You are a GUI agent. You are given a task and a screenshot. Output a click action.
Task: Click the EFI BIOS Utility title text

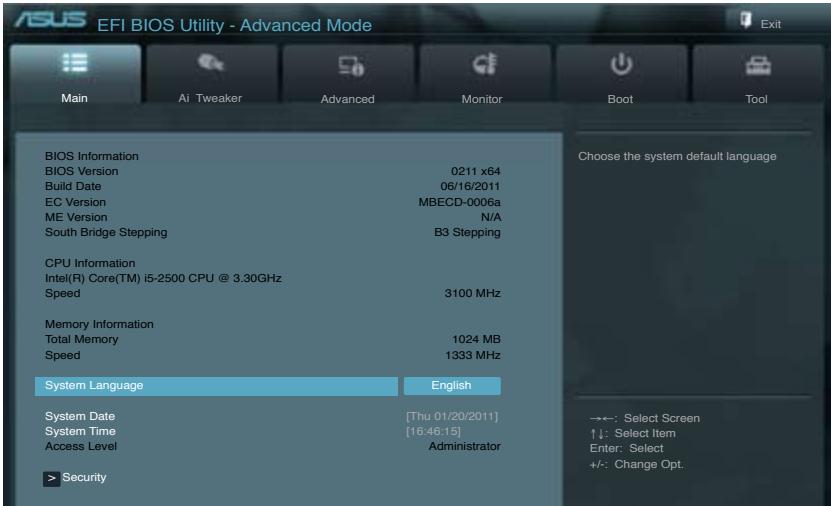click(x=234, y=25)
